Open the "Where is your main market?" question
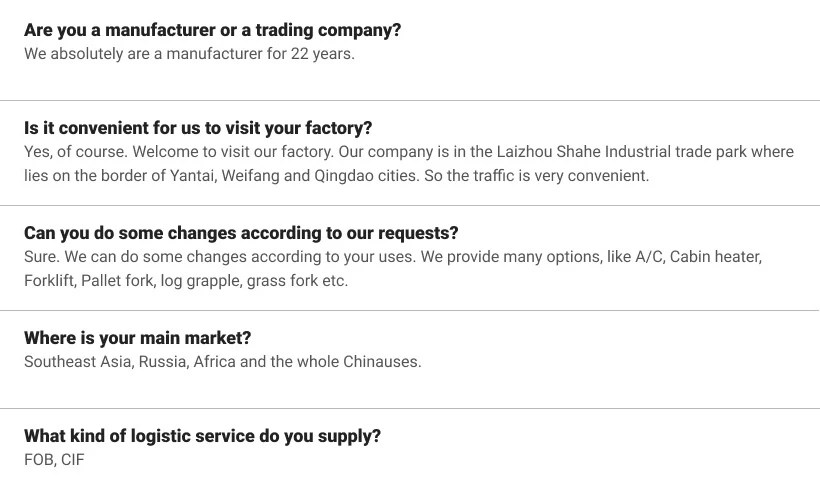Image resolution: width=820 pixels, height=488 pixels. click(x=137, y=338)
